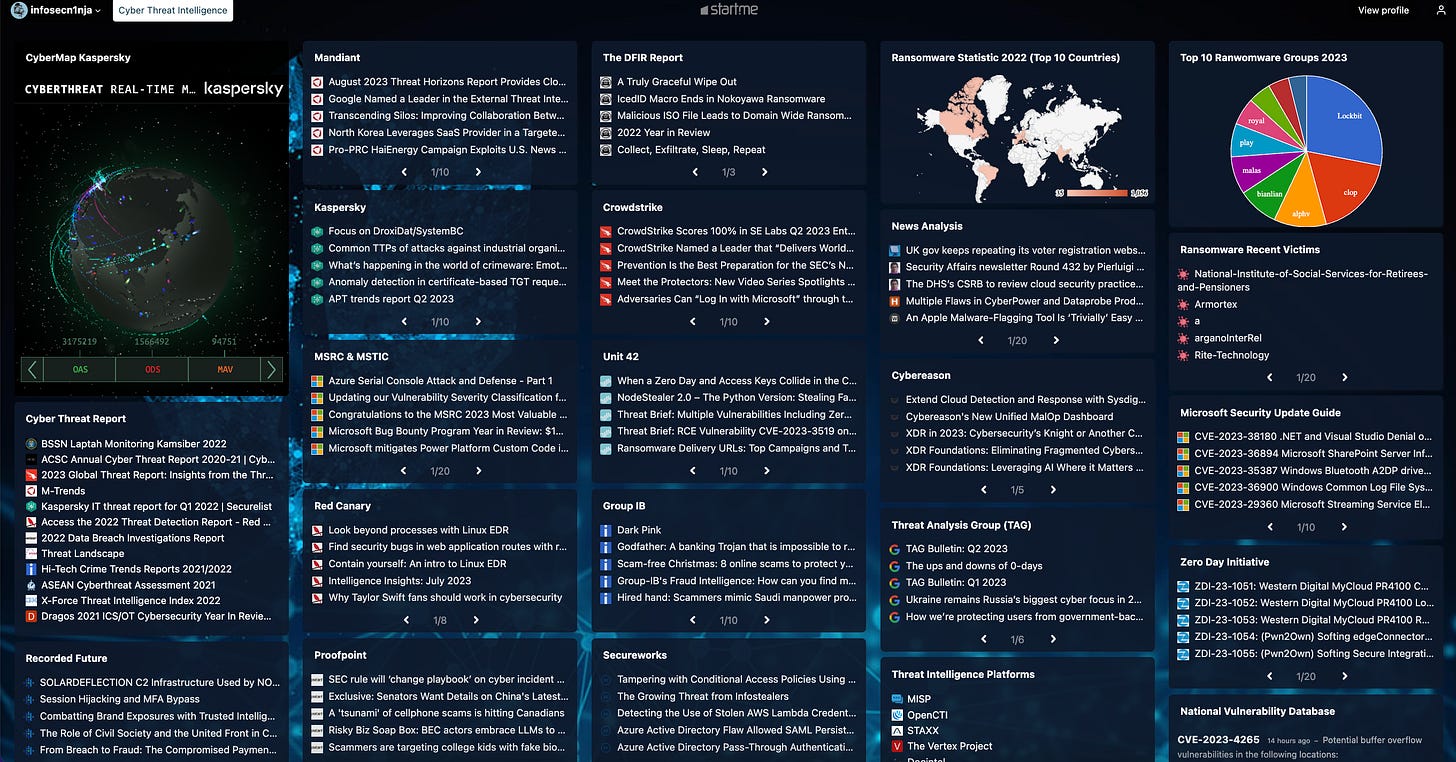Click Kaspersky icon beside Focus on DroxiDat/SystemBC
The height and width of the screenshot is (762, 1456).
tap(317, 231)
